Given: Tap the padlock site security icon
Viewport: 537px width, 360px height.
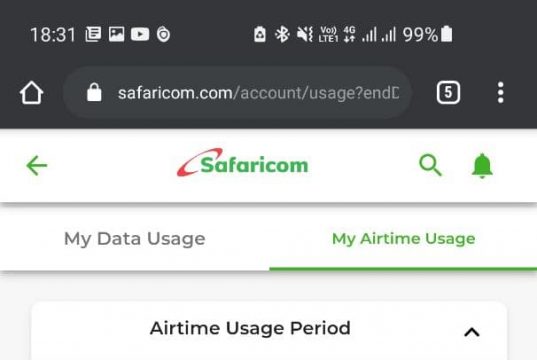Looking at the screenshot, I should (94, 92).
